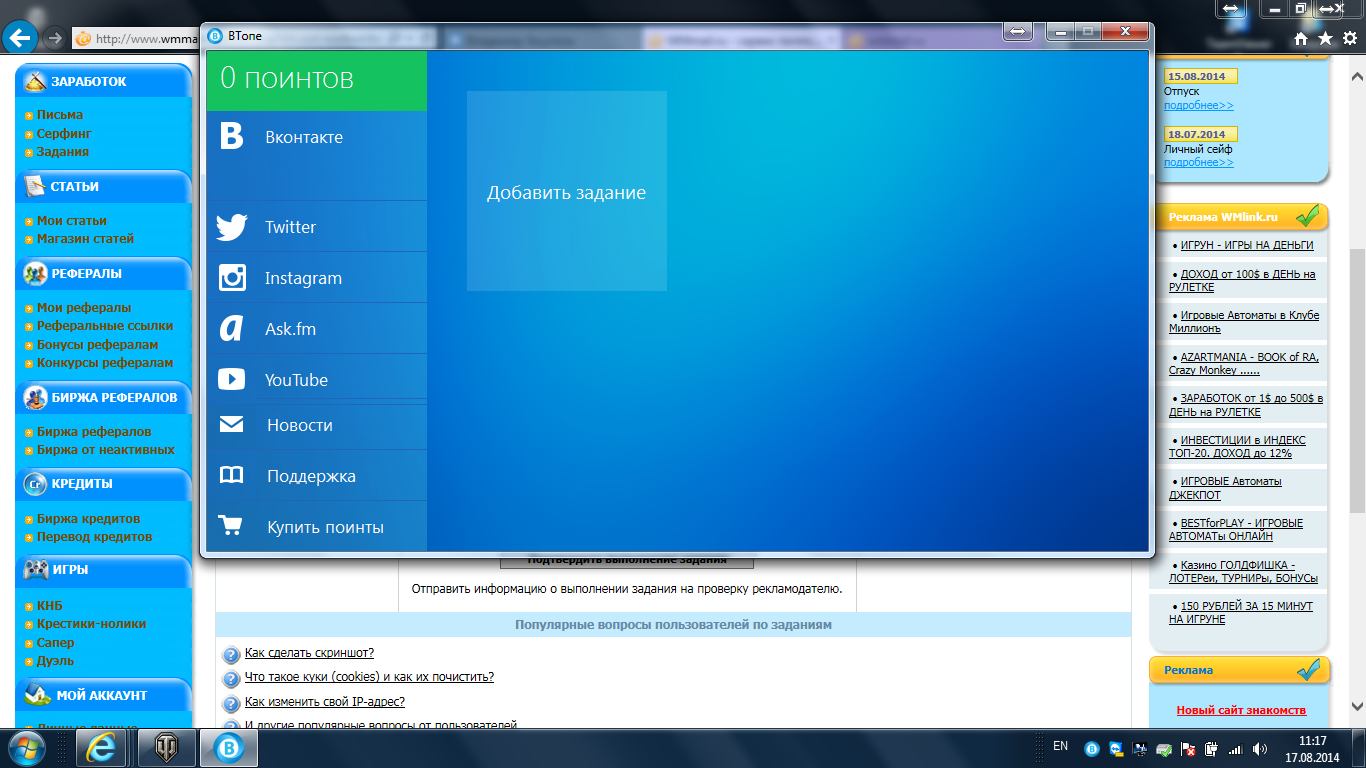The width and height of the screenshot is (1366, 768).
Task: Open the Как сделать скриншот? question
Action: 309,653
